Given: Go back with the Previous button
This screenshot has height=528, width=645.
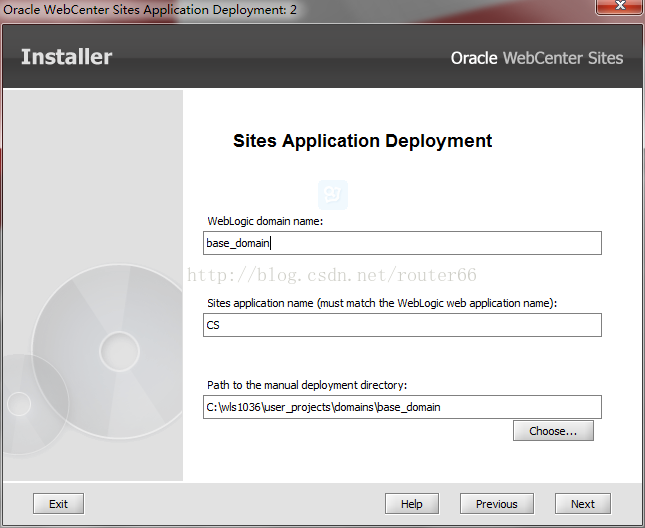Looking at the screenshot, I should 497,504.
